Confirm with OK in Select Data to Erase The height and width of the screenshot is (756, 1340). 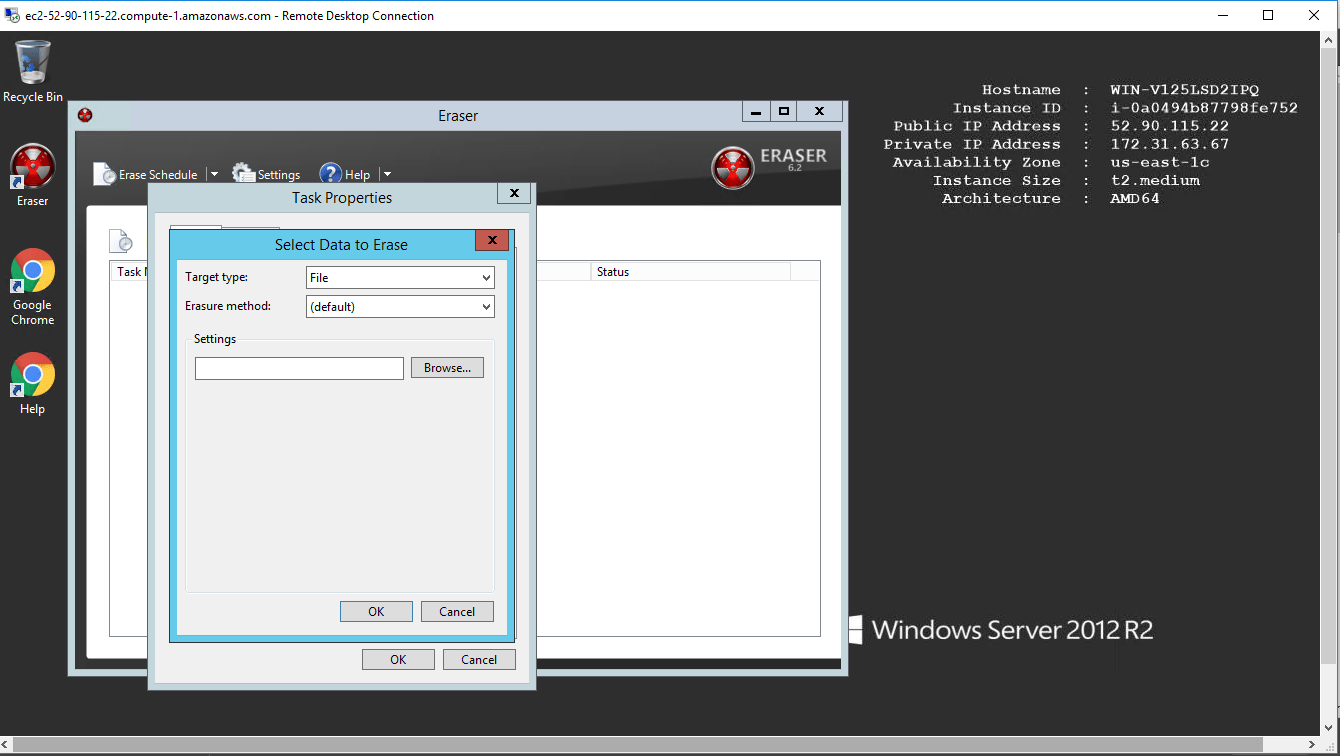pyautogui.click(x=376, y=612)
